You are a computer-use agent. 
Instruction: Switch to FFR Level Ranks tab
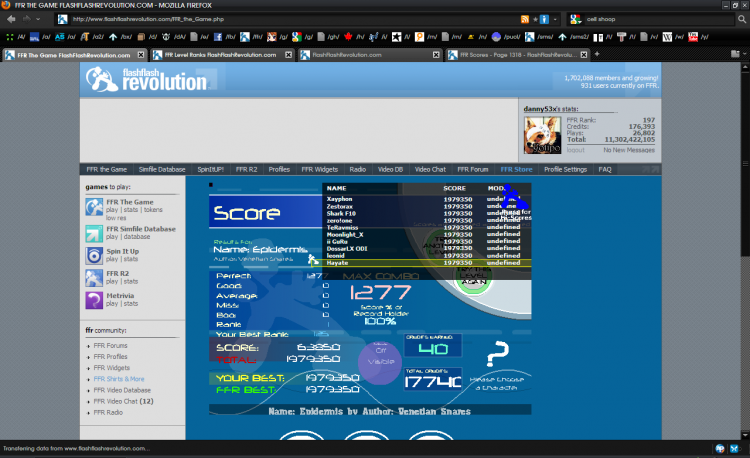(x=222, y=55)
